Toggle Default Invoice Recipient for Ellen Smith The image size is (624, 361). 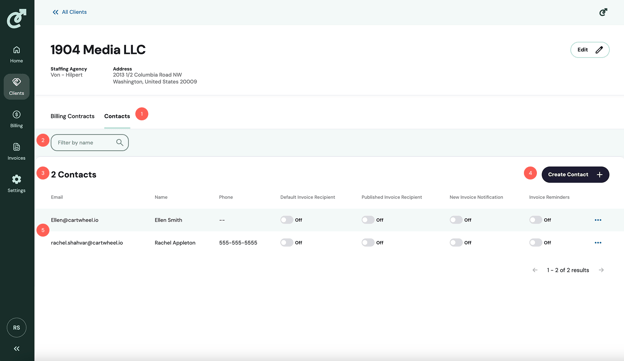point(287,220)
